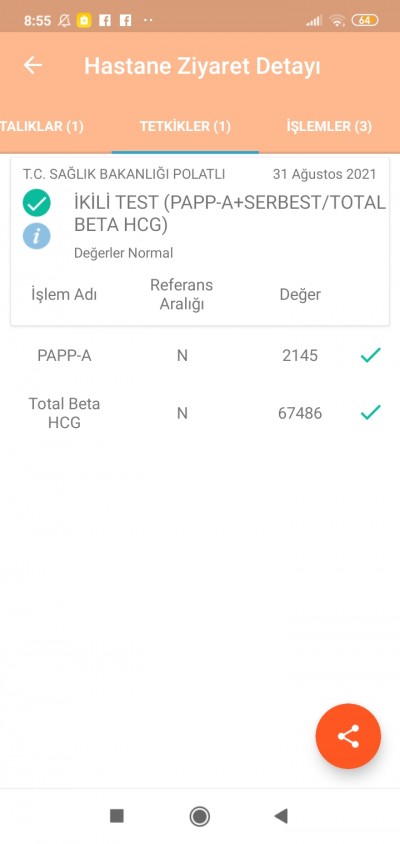
Task: Tap the back arrow in header
Action: coord(33,65)
